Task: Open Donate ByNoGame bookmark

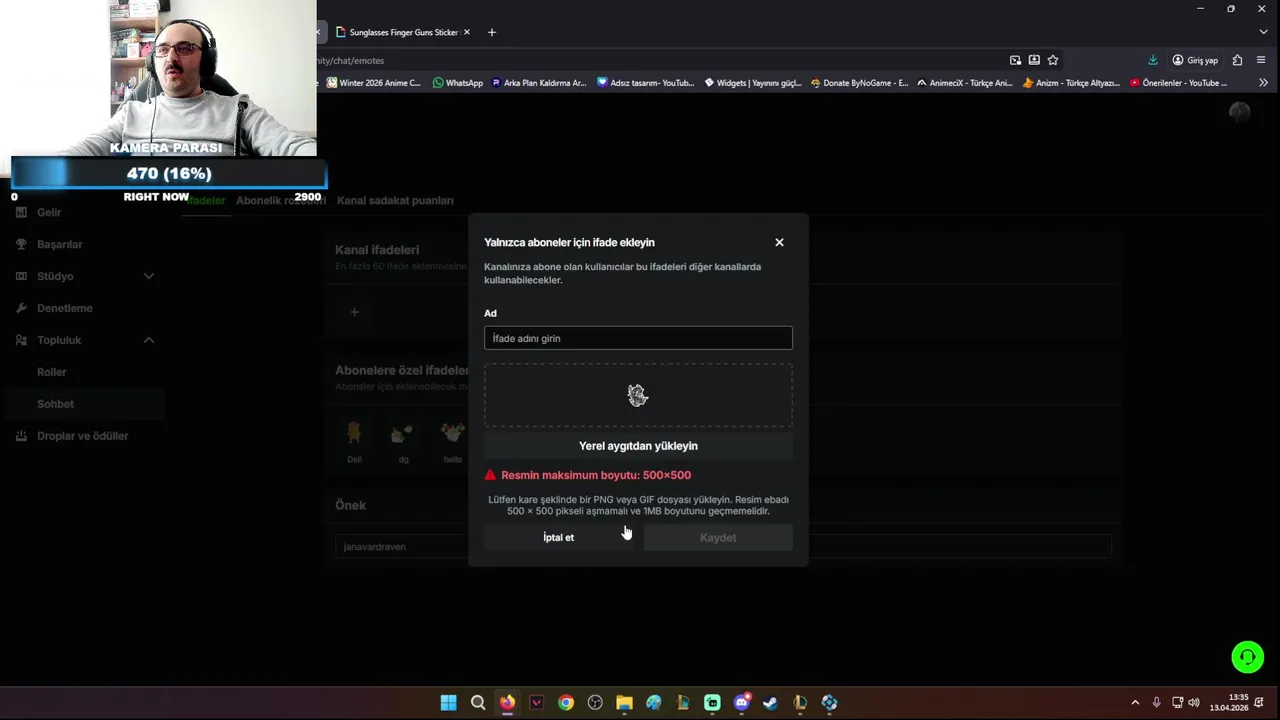Action: (860, 83)
